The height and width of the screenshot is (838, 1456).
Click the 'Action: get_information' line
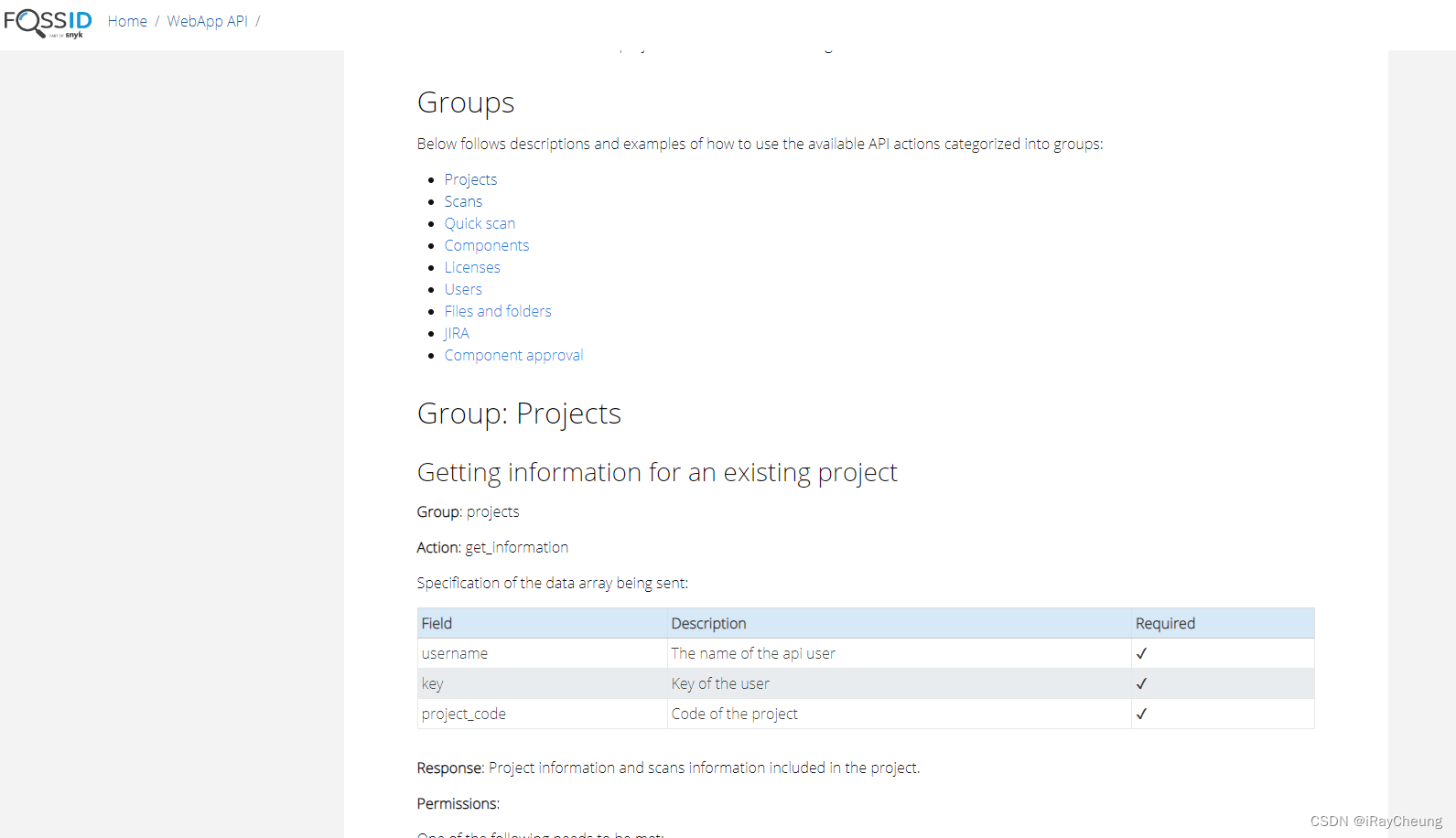(492, 547)
